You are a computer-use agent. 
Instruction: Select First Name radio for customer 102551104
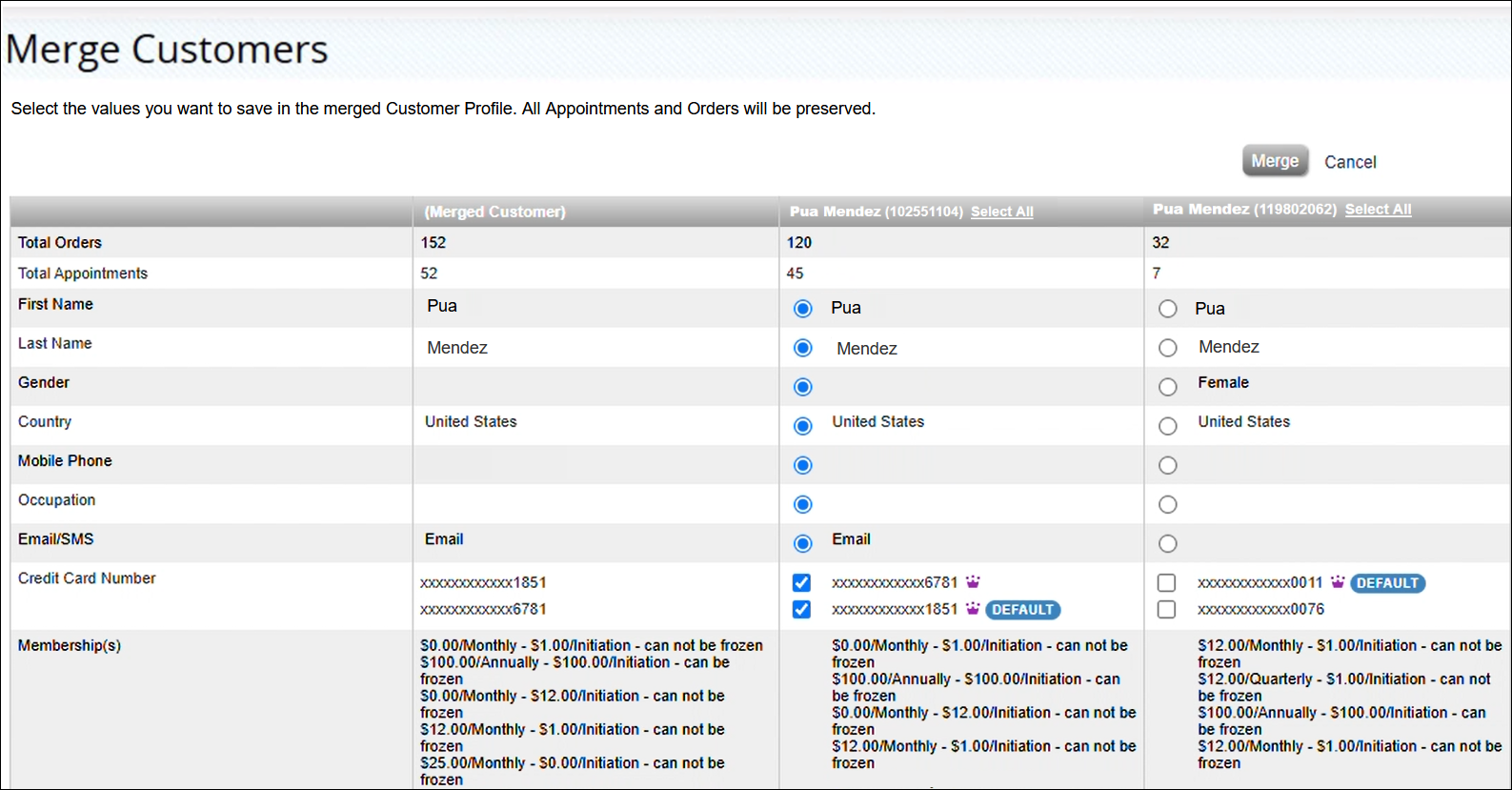click(x=803, y=309)
